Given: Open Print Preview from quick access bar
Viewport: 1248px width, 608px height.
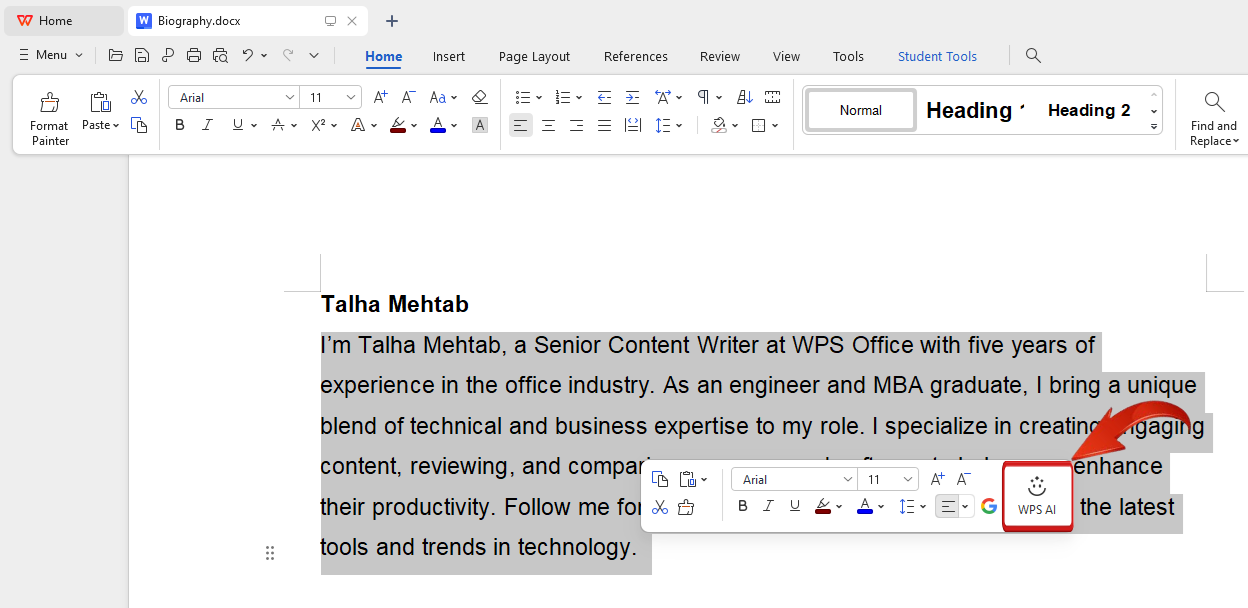Looking at the screenshot, I should pyautogui.click(x=220, y=55).
